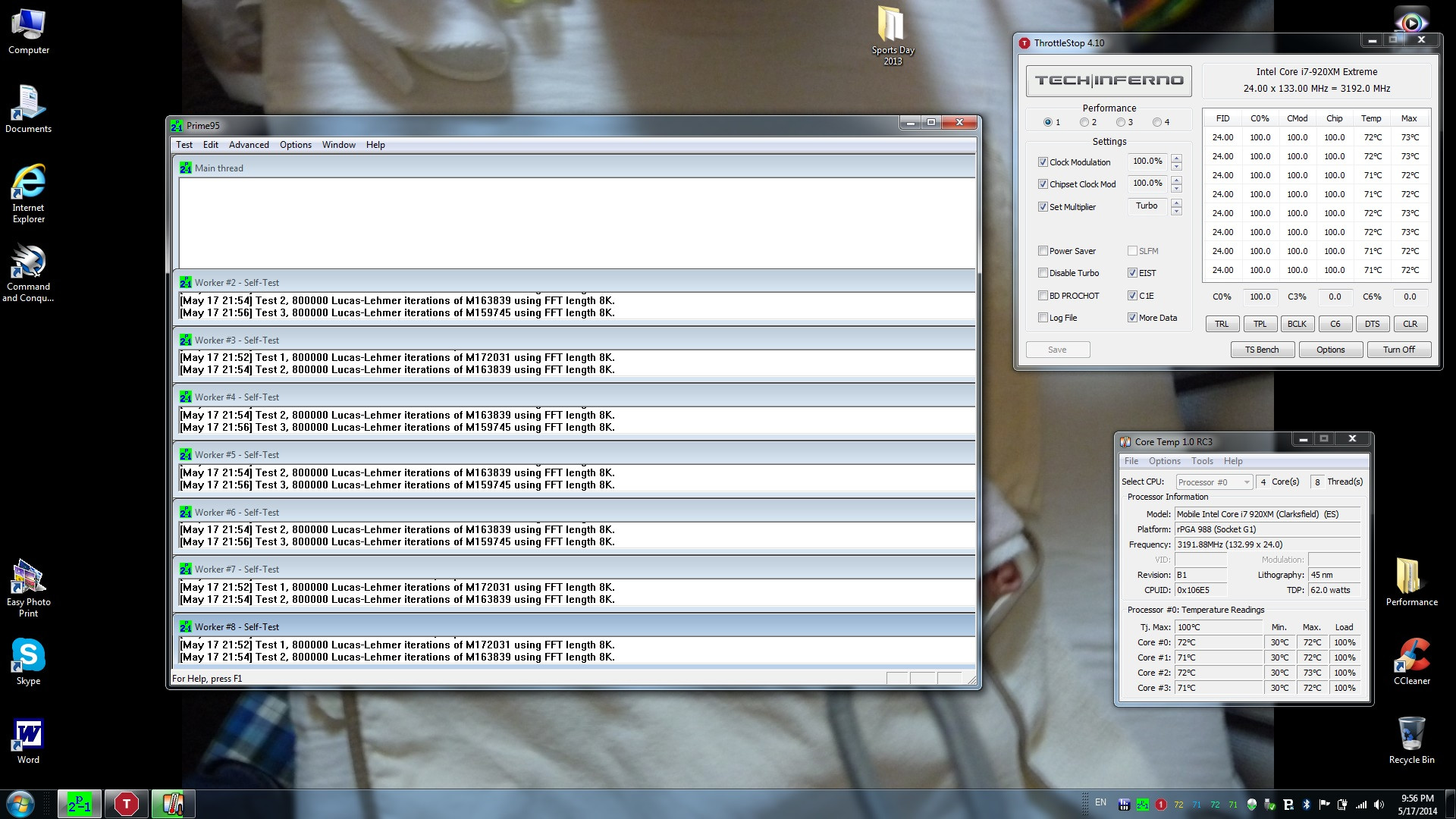Open Core Temp Help menu
1456x819 pixels.
pos(1233,461)
